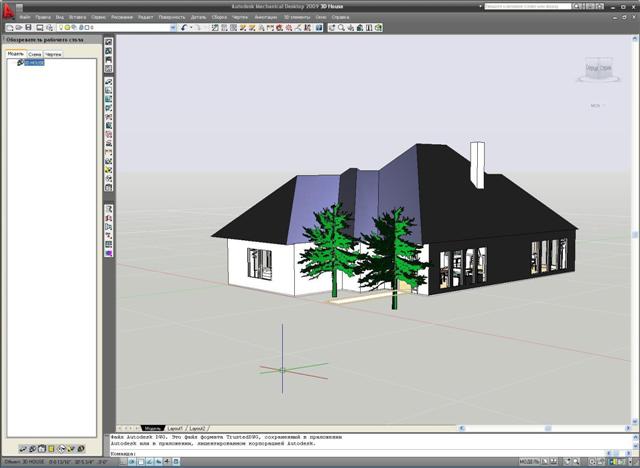Click the Undo curved arrow icon
The image size is (640, 468).
click(x=184, y=28)
